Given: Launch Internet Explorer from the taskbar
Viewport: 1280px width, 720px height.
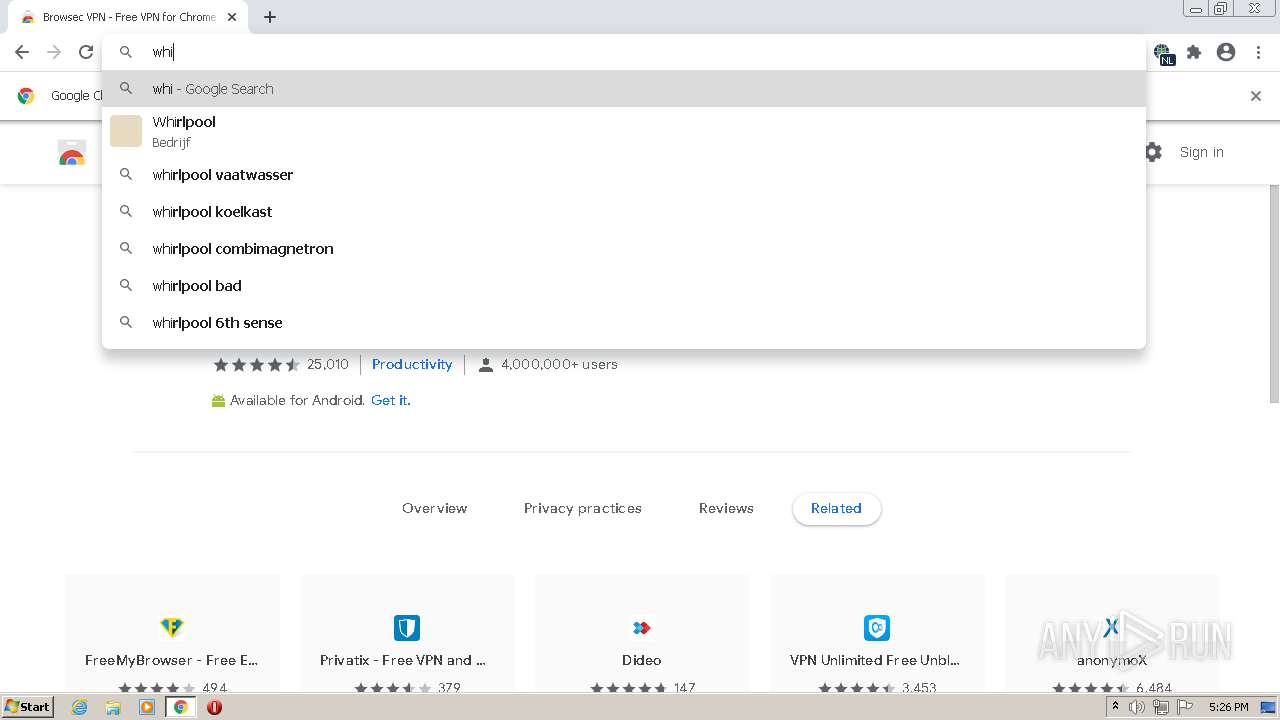Looking at the screenshot, I should pos(79,707).
